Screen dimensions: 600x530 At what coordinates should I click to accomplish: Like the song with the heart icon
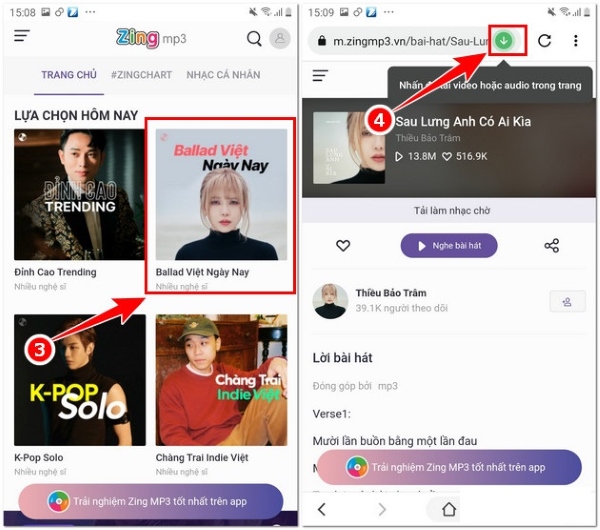click(343, 245)
